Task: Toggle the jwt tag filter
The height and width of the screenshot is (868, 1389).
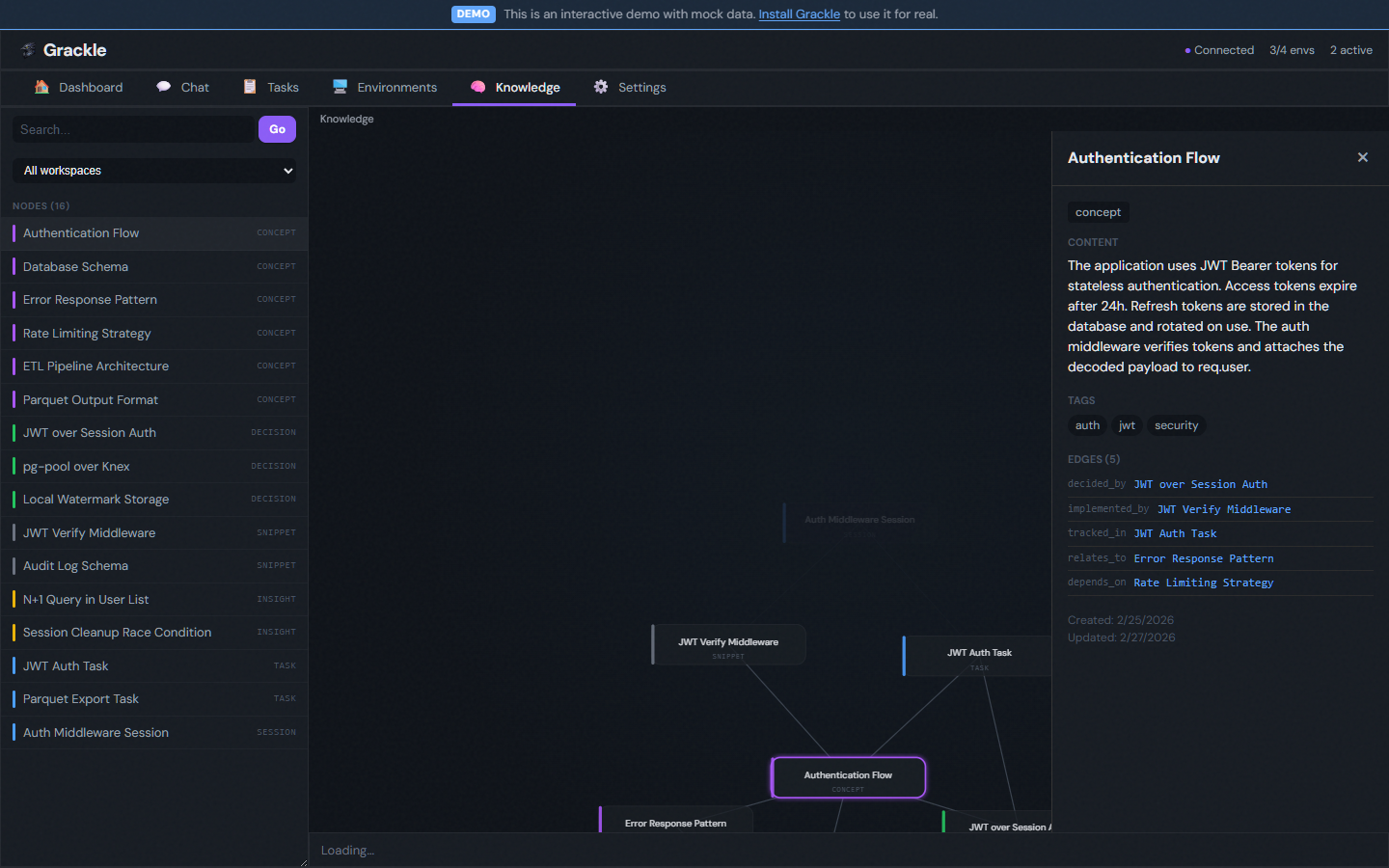Action: tap(1127, 425)
